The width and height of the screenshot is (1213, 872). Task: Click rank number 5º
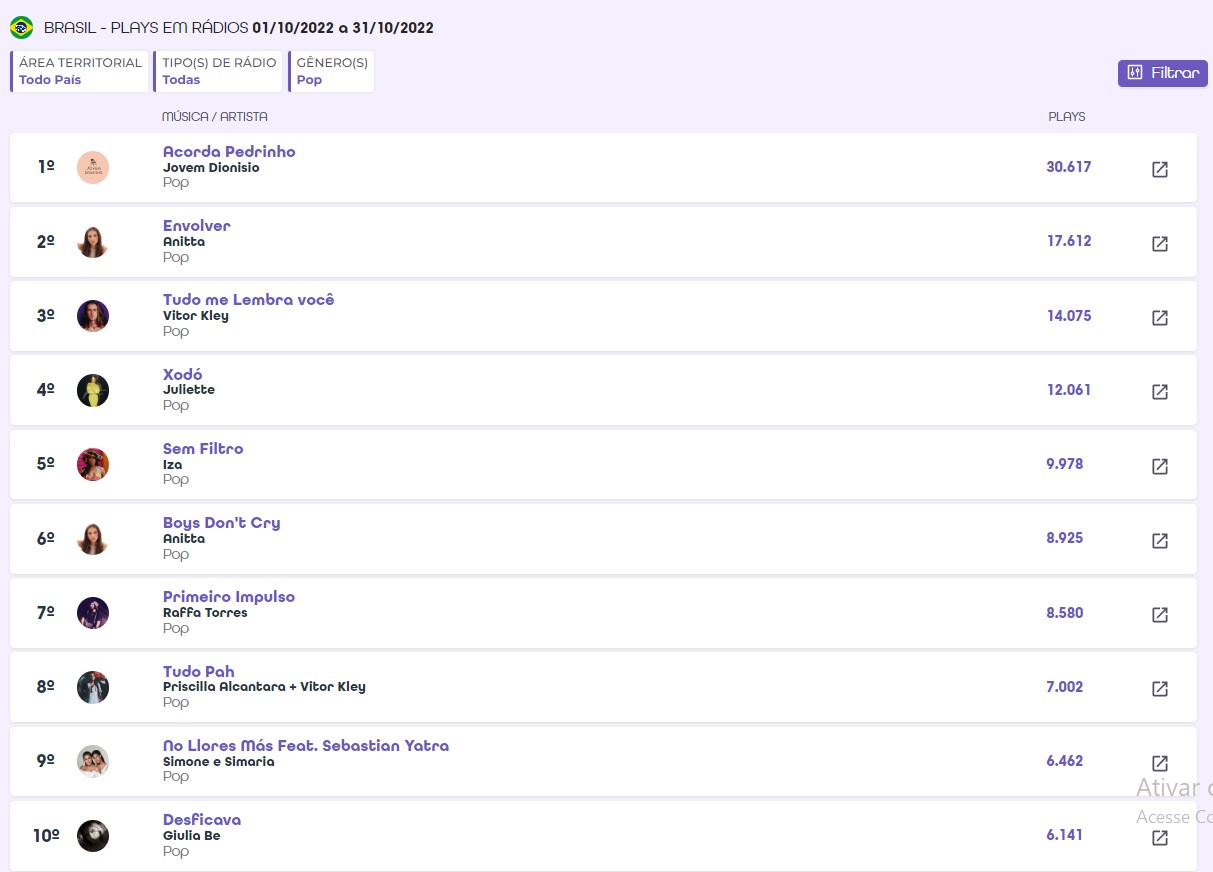46,464
